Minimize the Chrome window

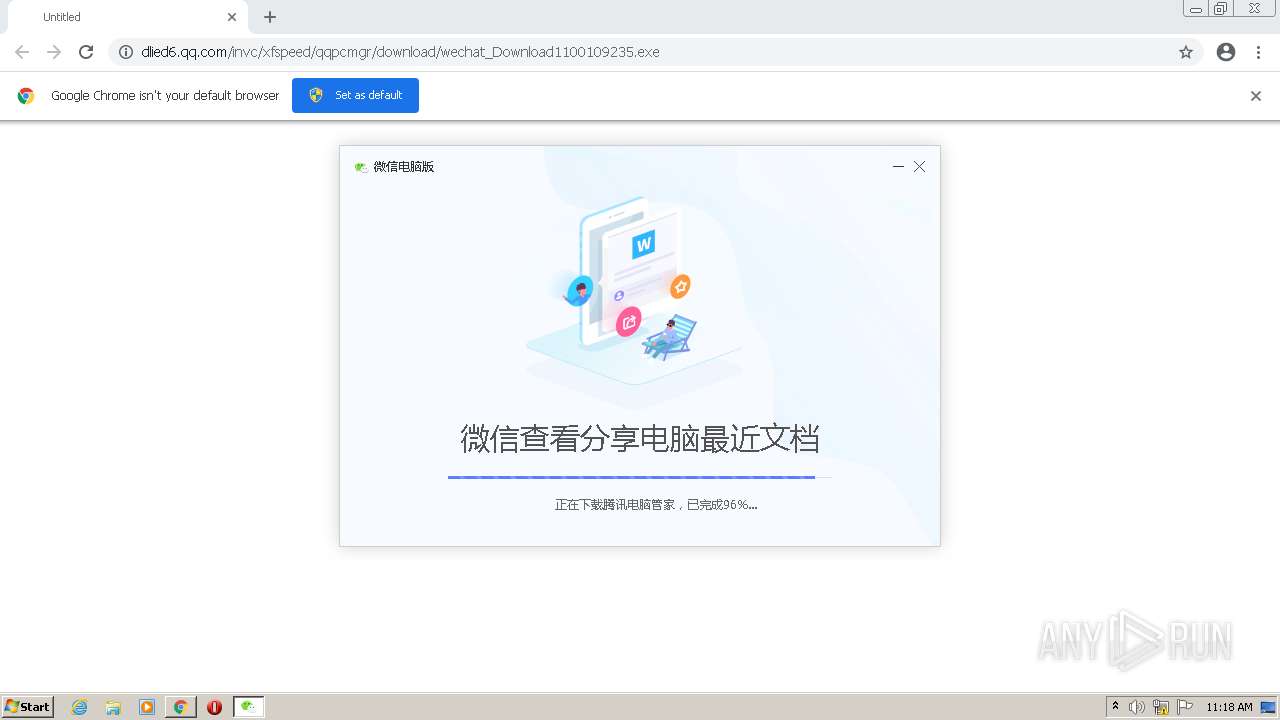tap(1196, 8)
